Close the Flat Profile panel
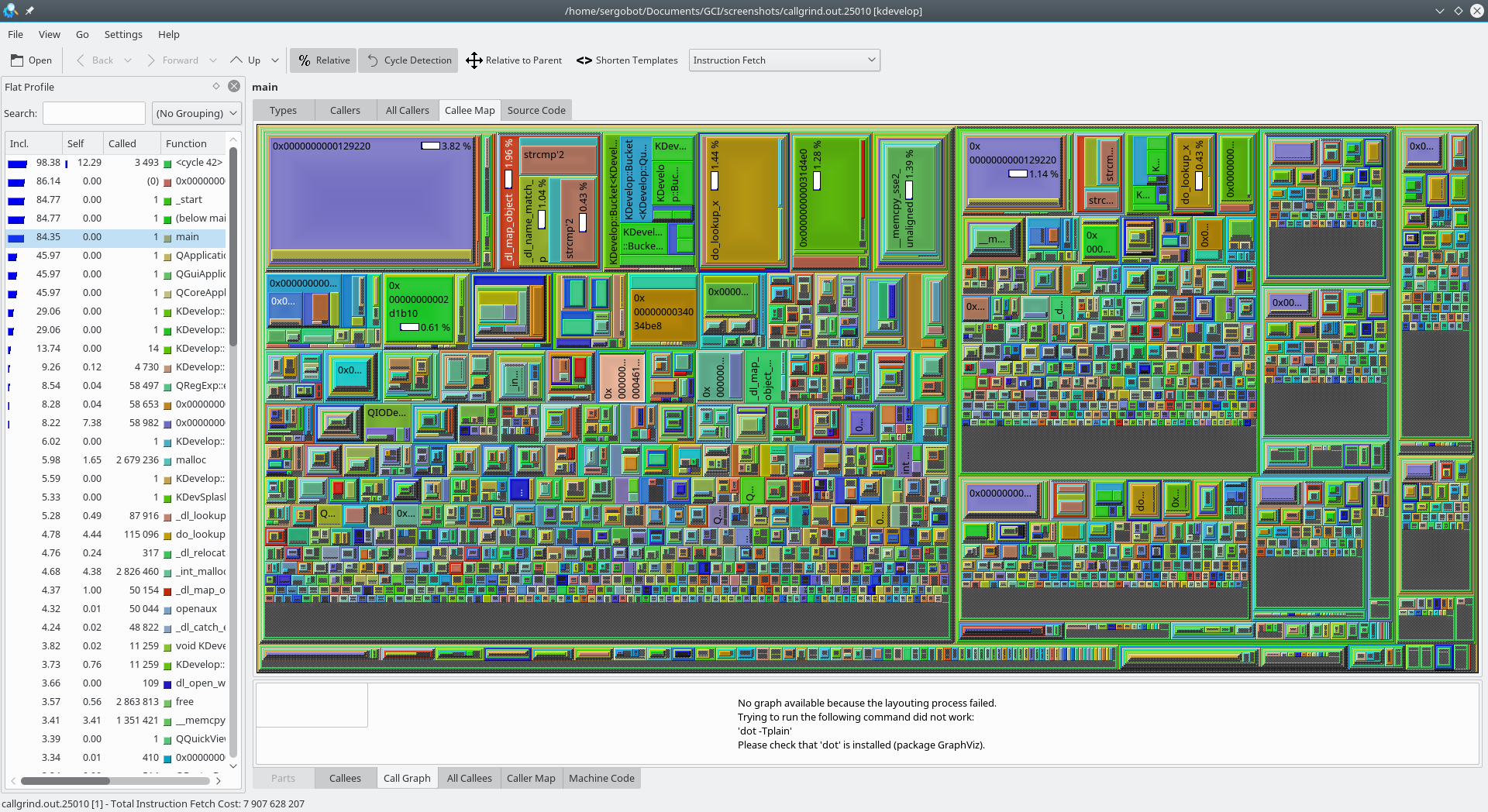The height and width of the screenshot is (812, 1488). 234,87
